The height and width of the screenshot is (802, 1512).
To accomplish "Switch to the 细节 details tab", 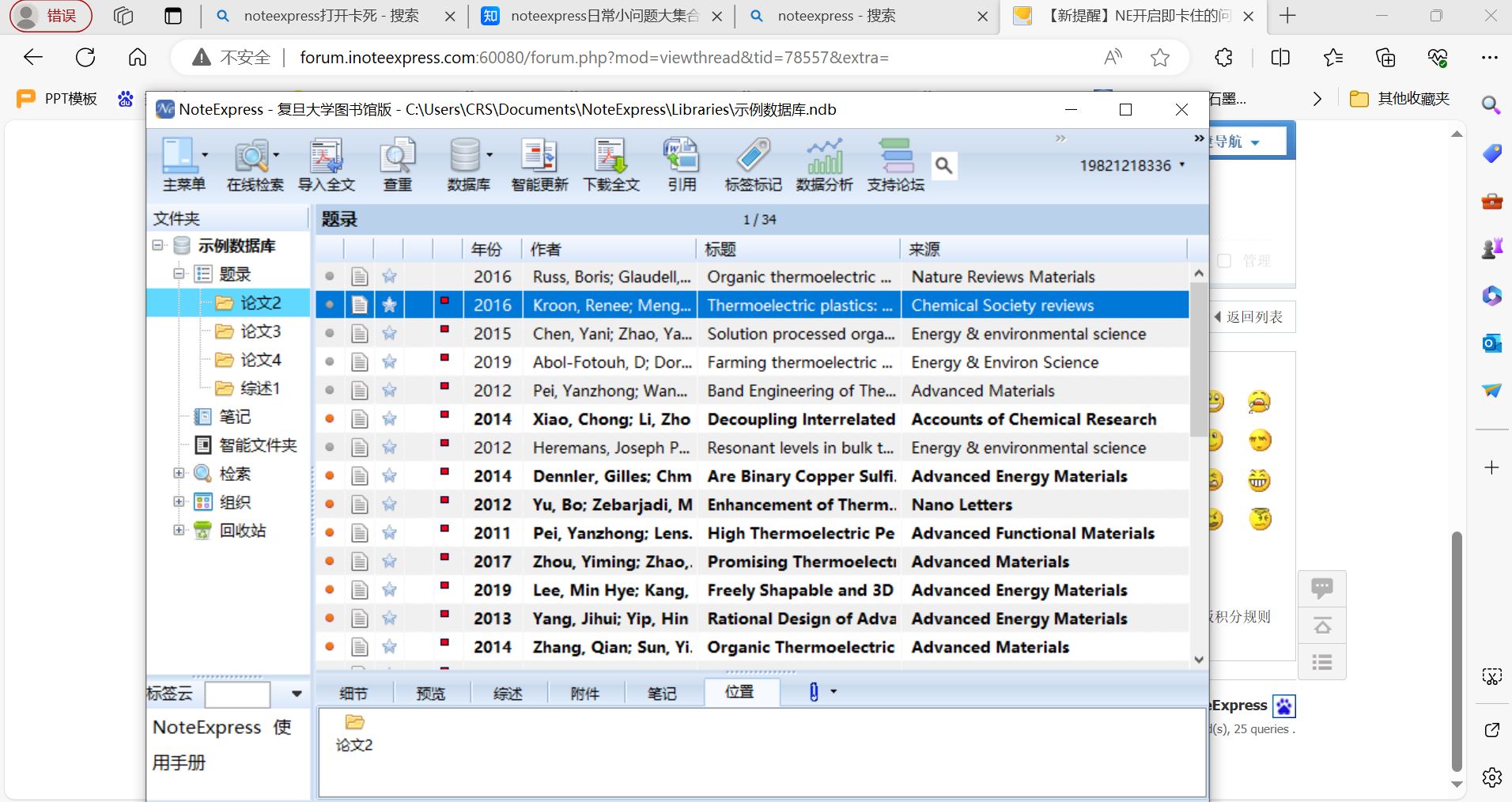I will pos(353,694).
